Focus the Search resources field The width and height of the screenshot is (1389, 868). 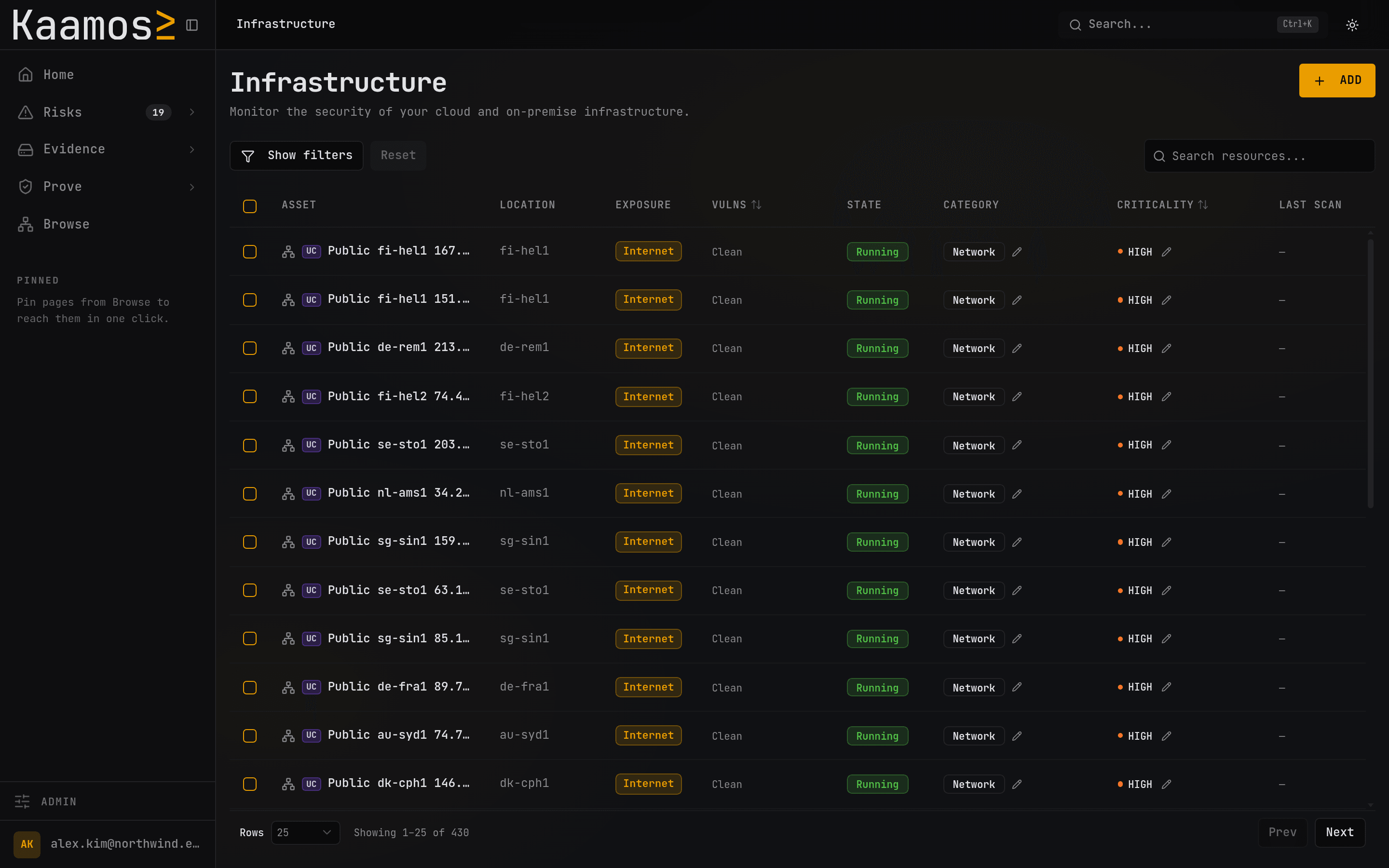tap(1259, 156)
